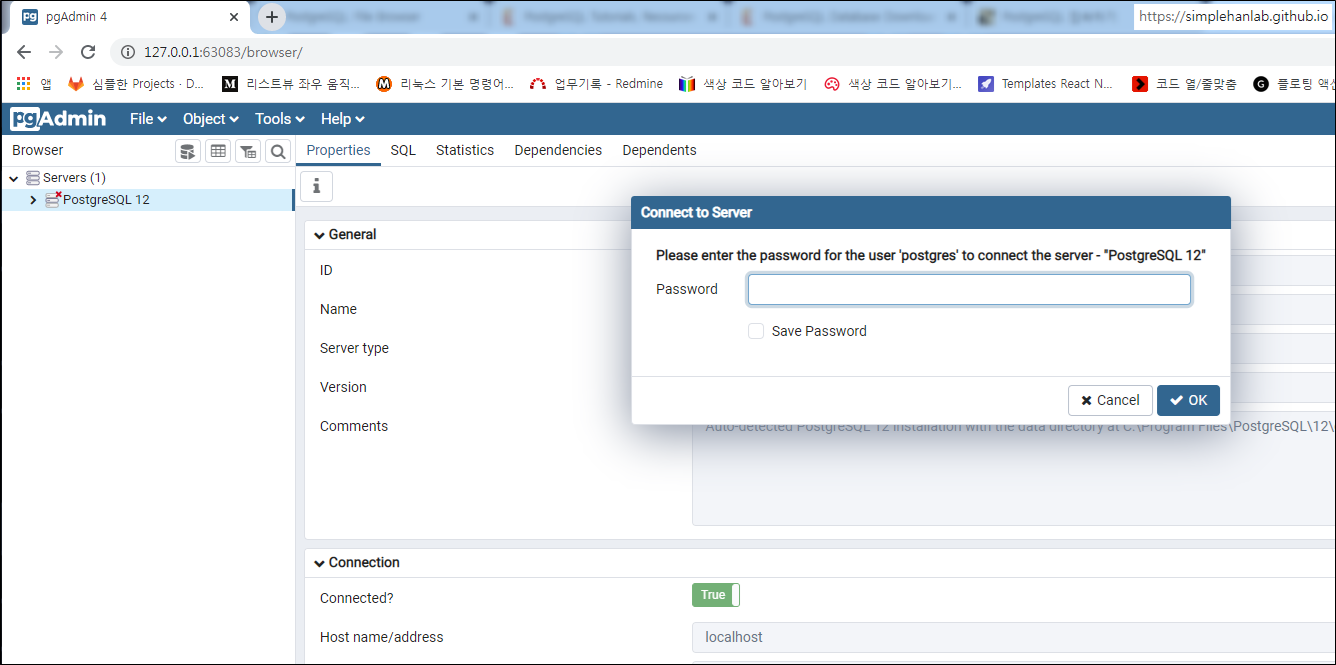The height and width of the screenshot is (665, 1336).
Task: Open the Templates React N... bookmark
Action: [x=1046, y=84]
